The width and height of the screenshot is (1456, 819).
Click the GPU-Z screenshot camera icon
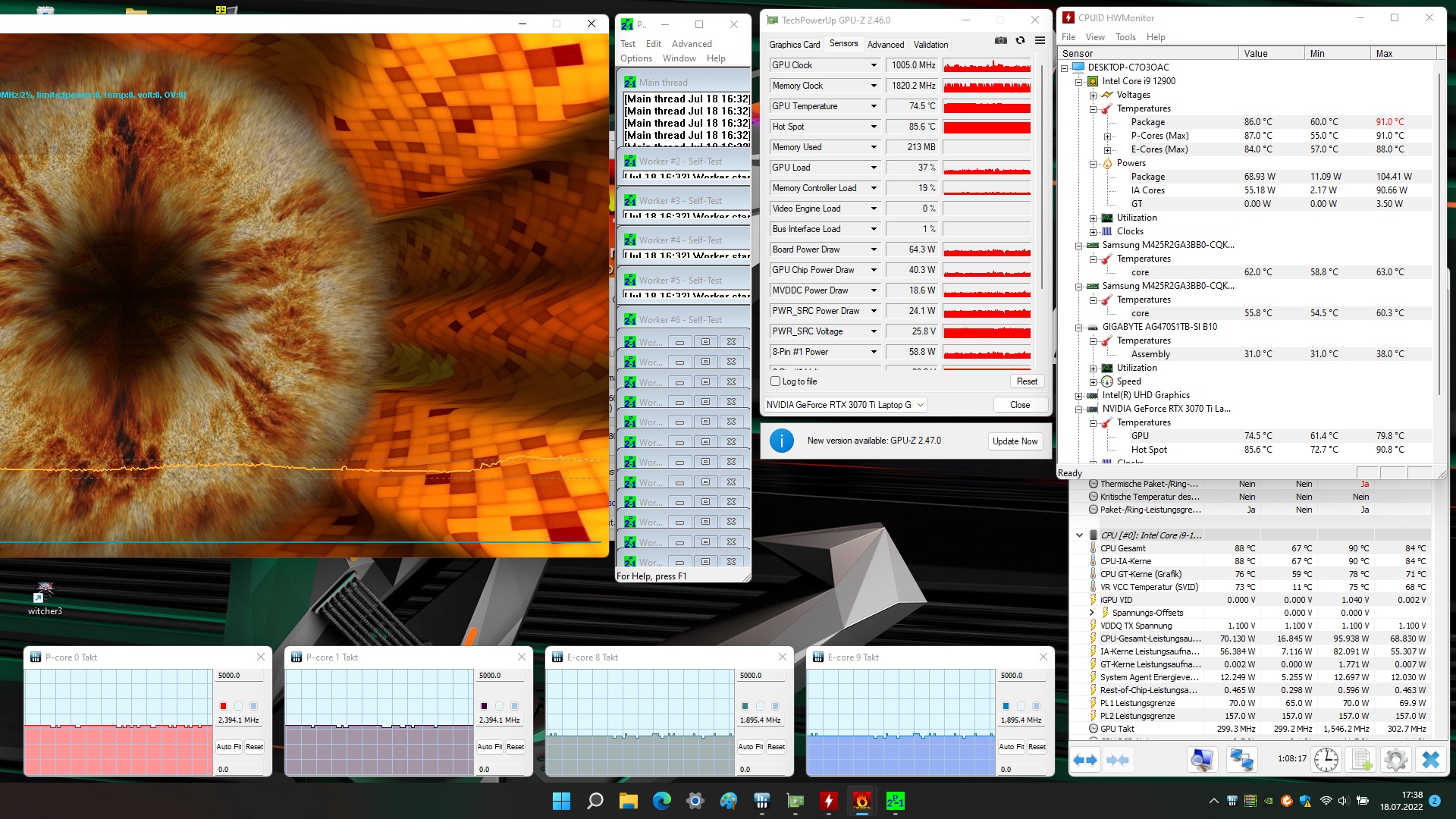tap(1001, 40)
